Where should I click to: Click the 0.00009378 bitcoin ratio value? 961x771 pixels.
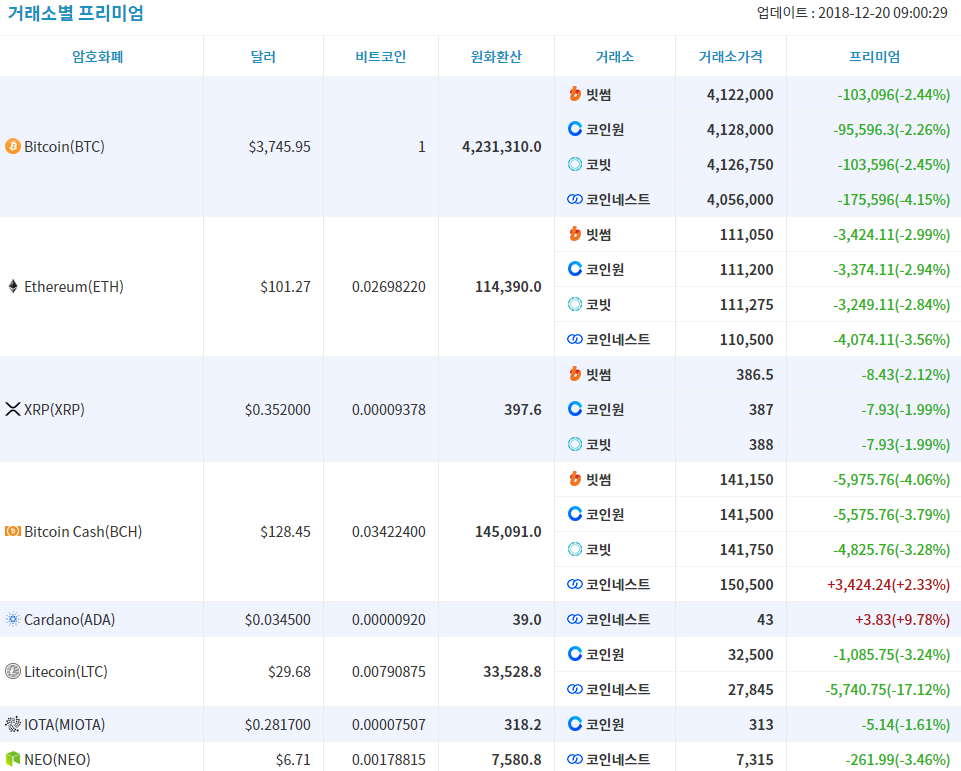(x=389, y=409)
